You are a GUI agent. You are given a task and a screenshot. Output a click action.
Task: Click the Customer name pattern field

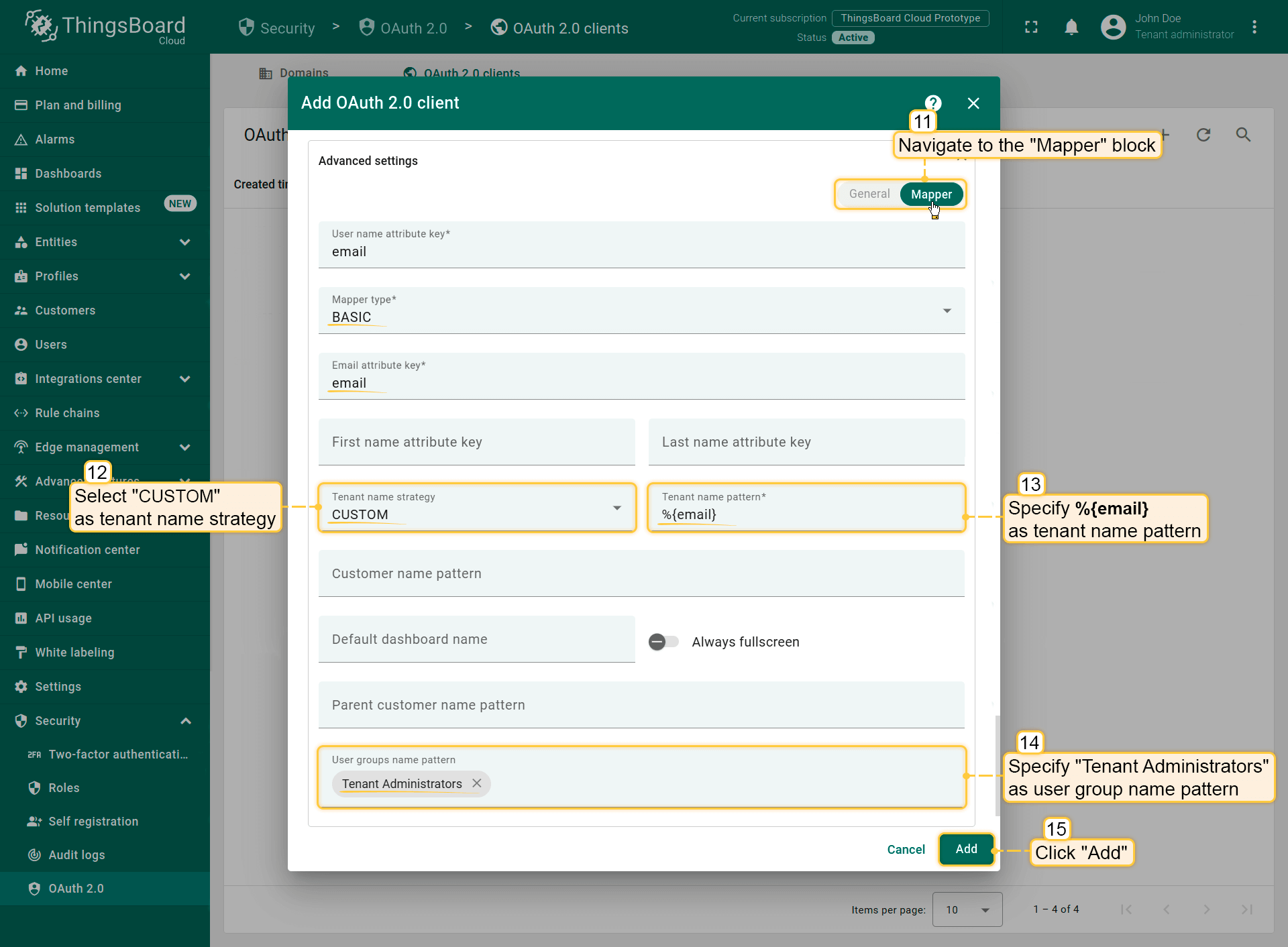641,573
